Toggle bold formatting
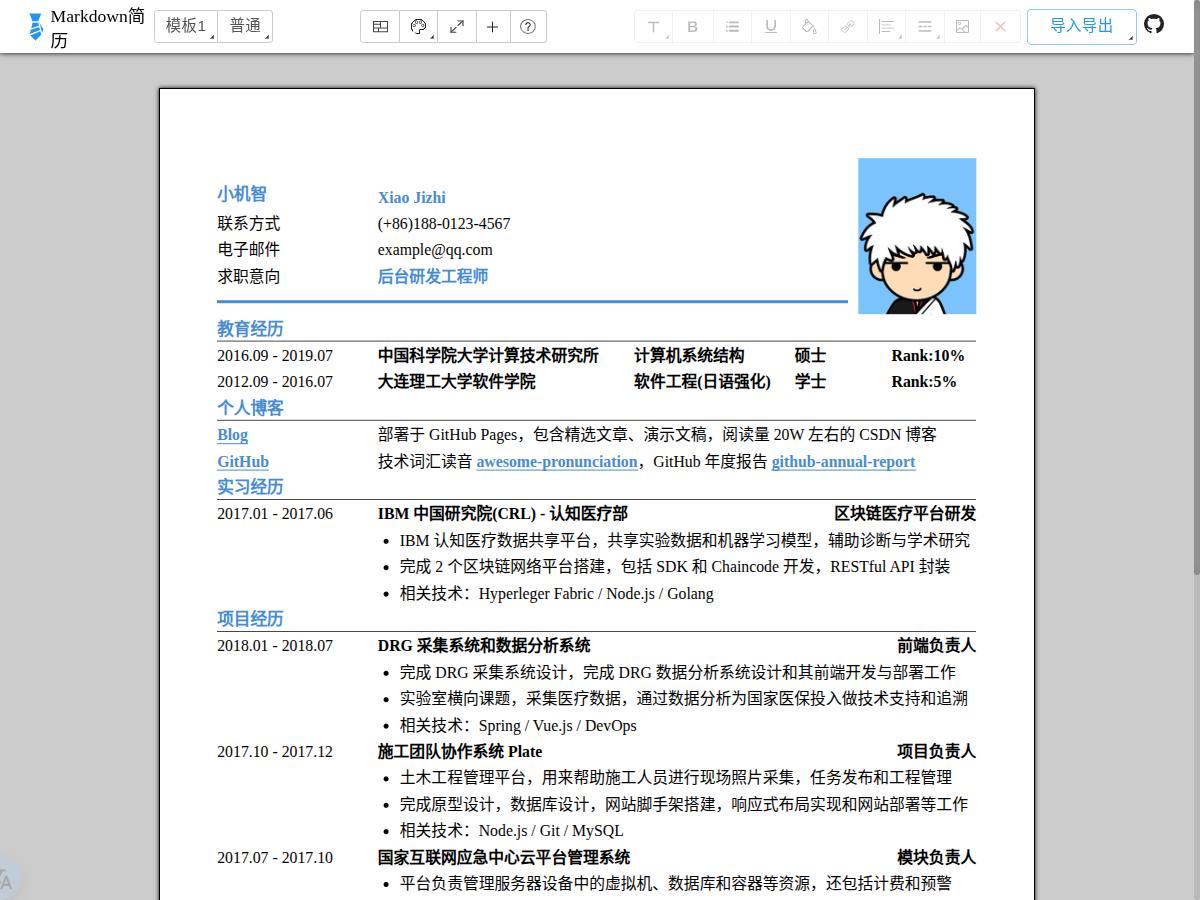 click(x=693, y=26)
